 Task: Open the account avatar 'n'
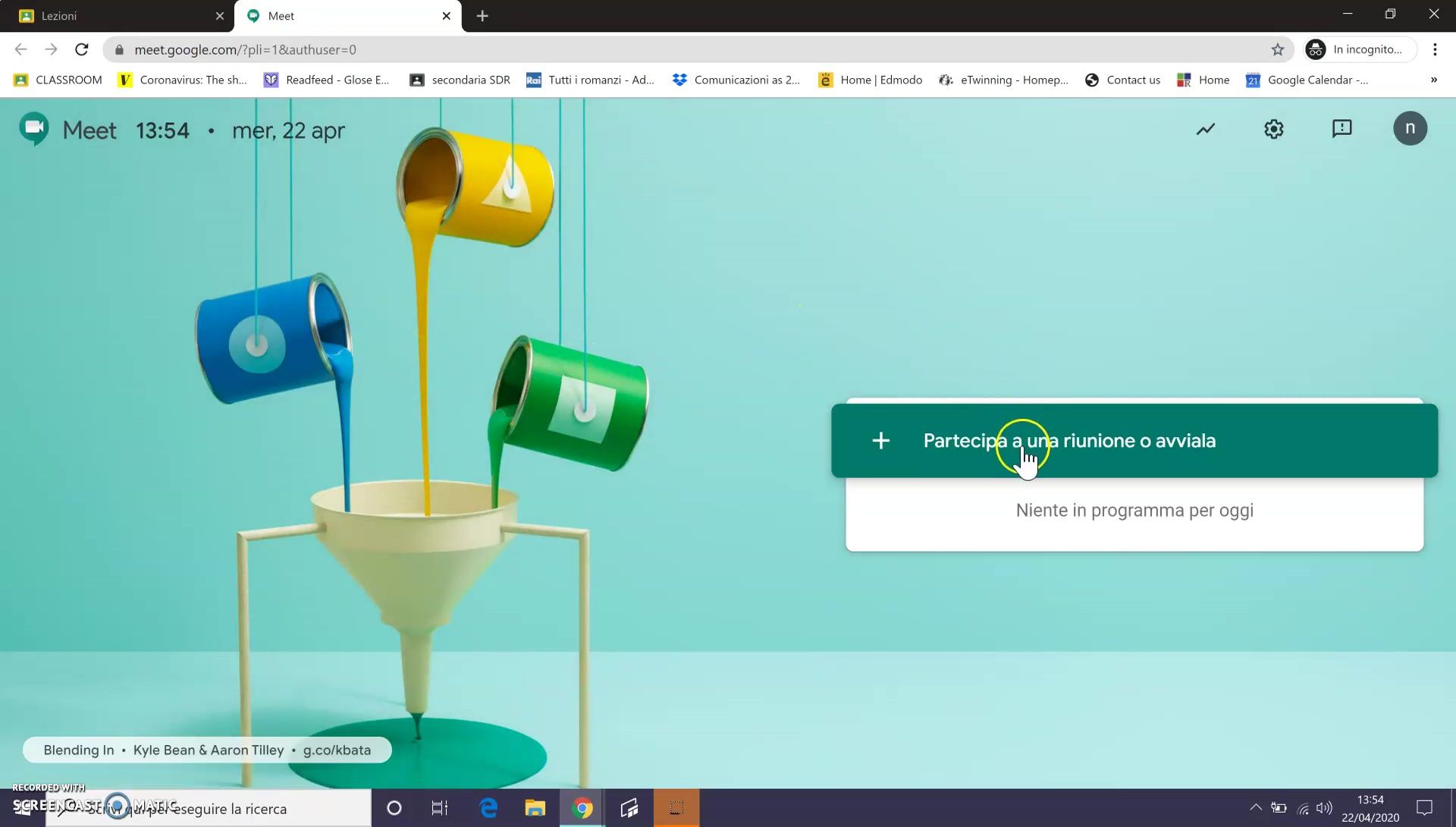(1410, 128)
